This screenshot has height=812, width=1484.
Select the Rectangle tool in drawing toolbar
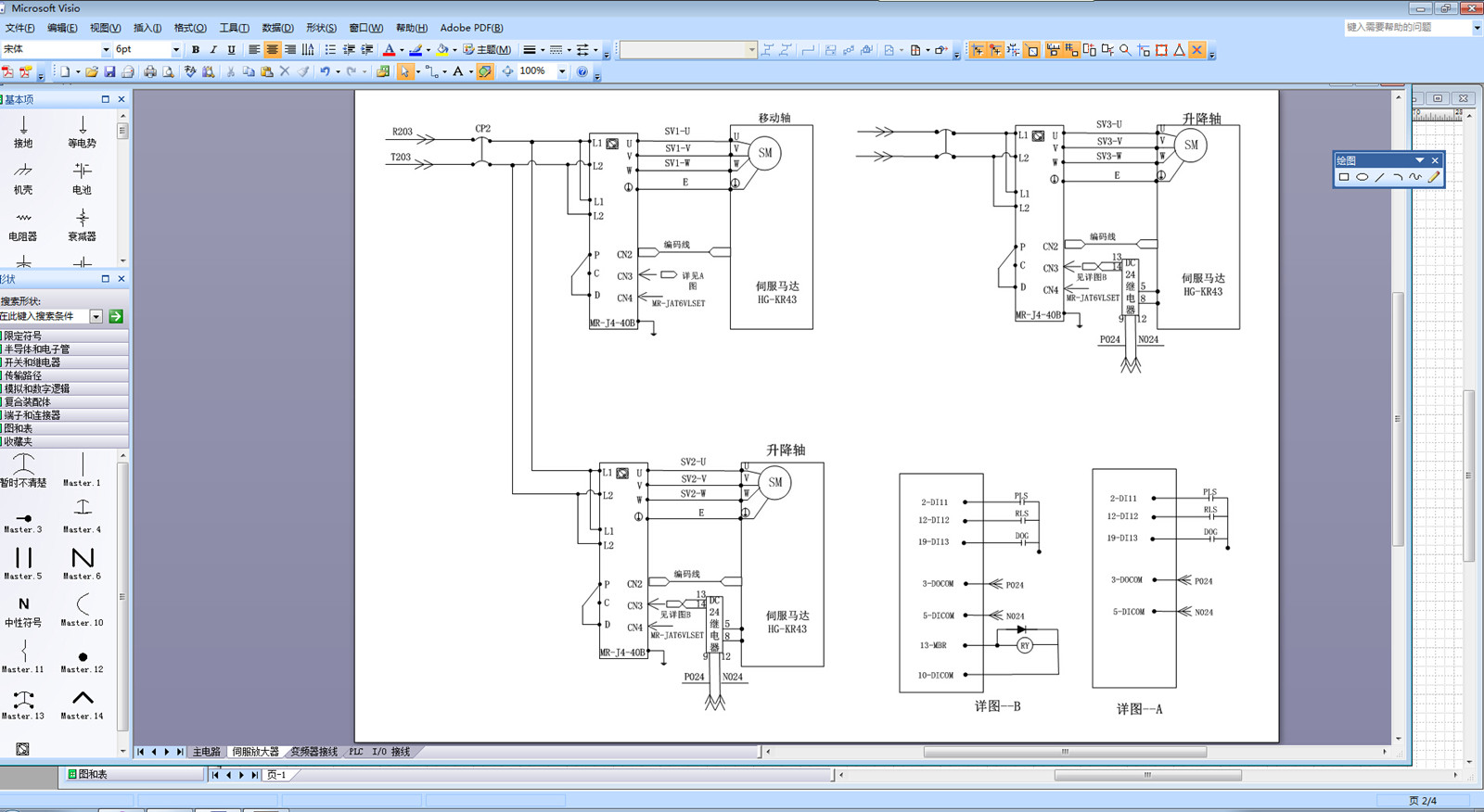point(1344,177)
